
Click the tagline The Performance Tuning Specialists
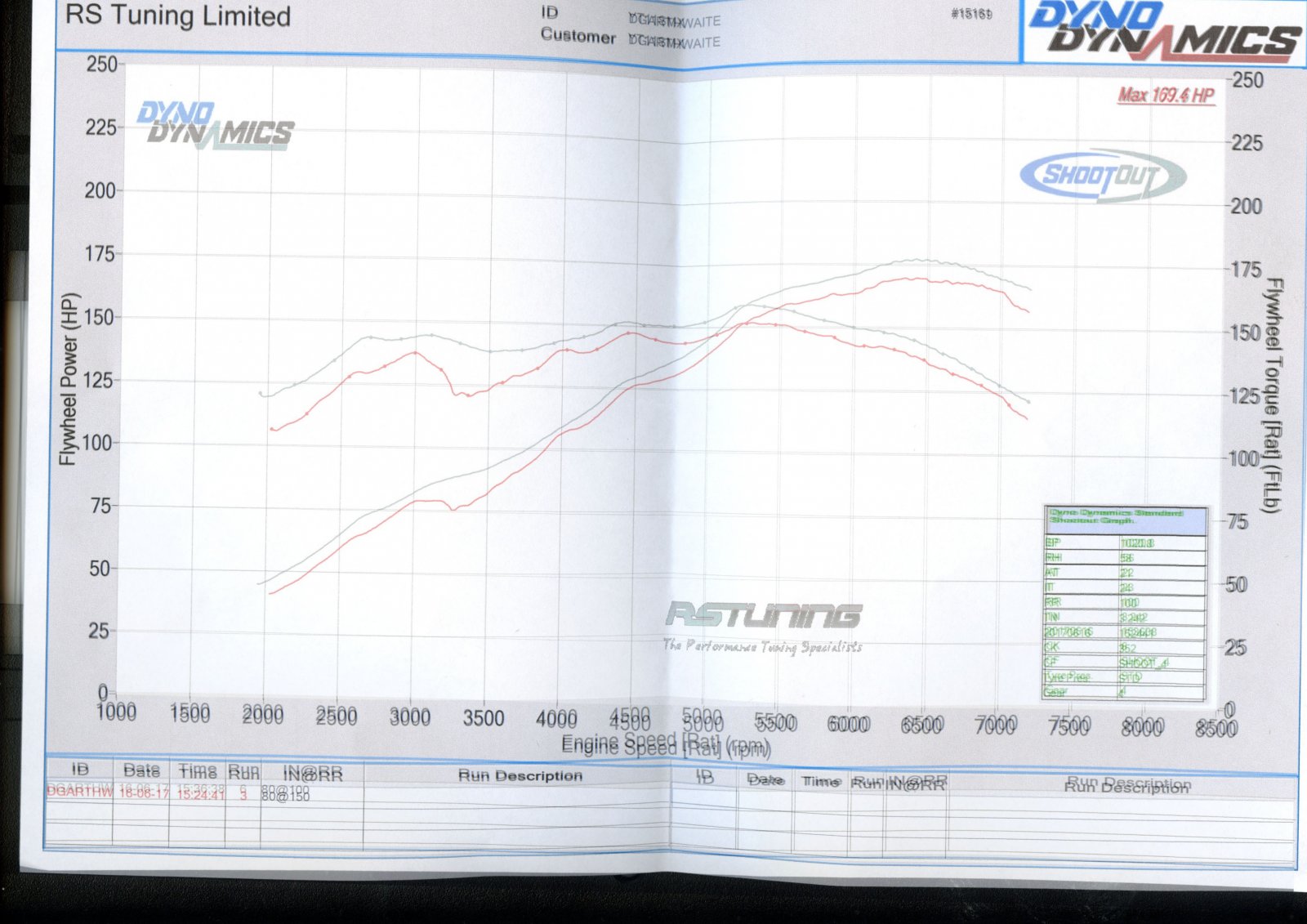(x=762, y=646)
